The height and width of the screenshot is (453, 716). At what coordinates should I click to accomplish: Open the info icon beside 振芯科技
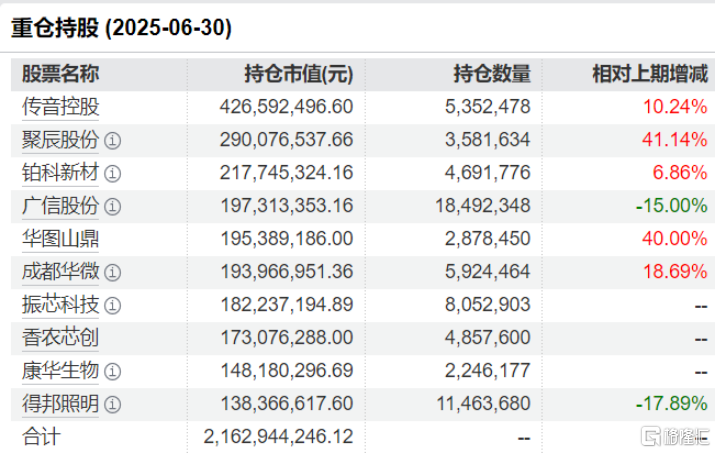click(x=113, y=305)
